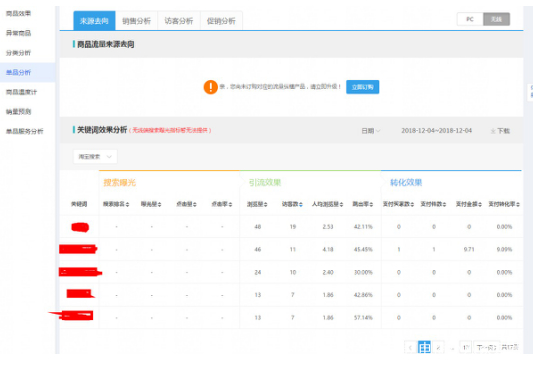Click the 立即订购 button
The width and height of the screenshot is (533, 366).
[x=363, y=87]
